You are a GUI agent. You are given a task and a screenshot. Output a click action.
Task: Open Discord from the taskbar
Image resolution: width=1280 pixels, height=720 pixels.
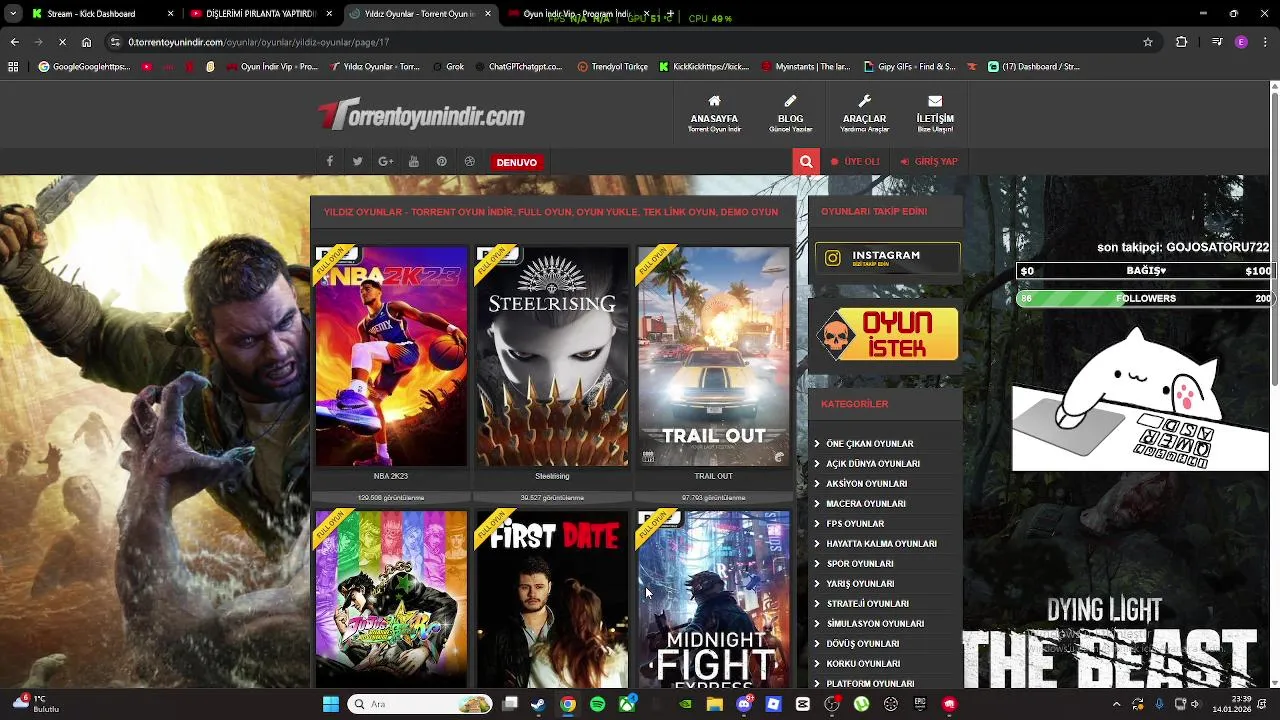[x=744, y=704]
